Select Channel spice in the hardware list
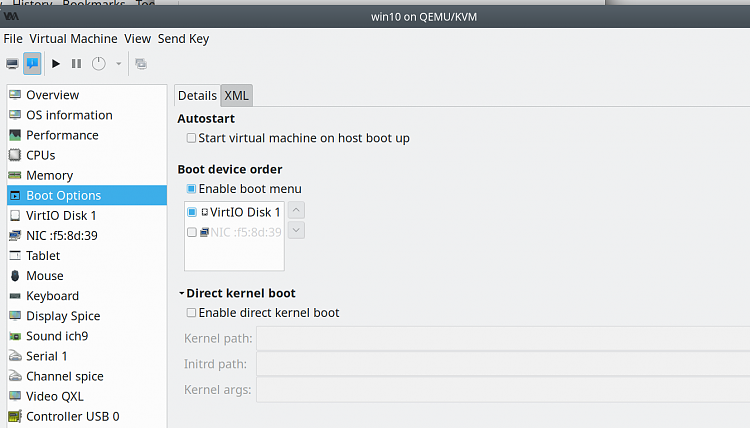 87,376
